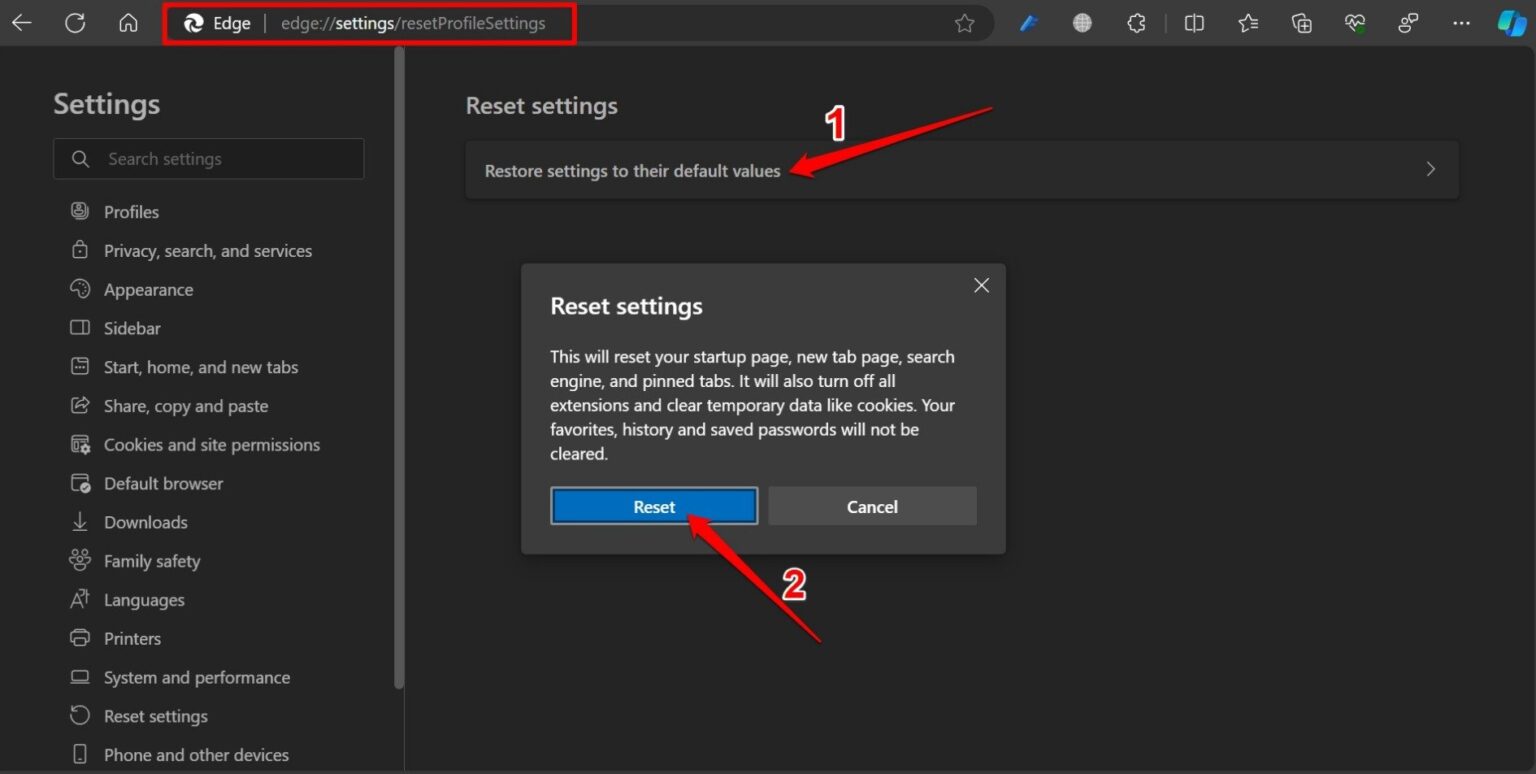The image size is (1536, 774).
Task: Expand Restore settings to their default values
Action: pyautogui.click(x=960, y=169)
